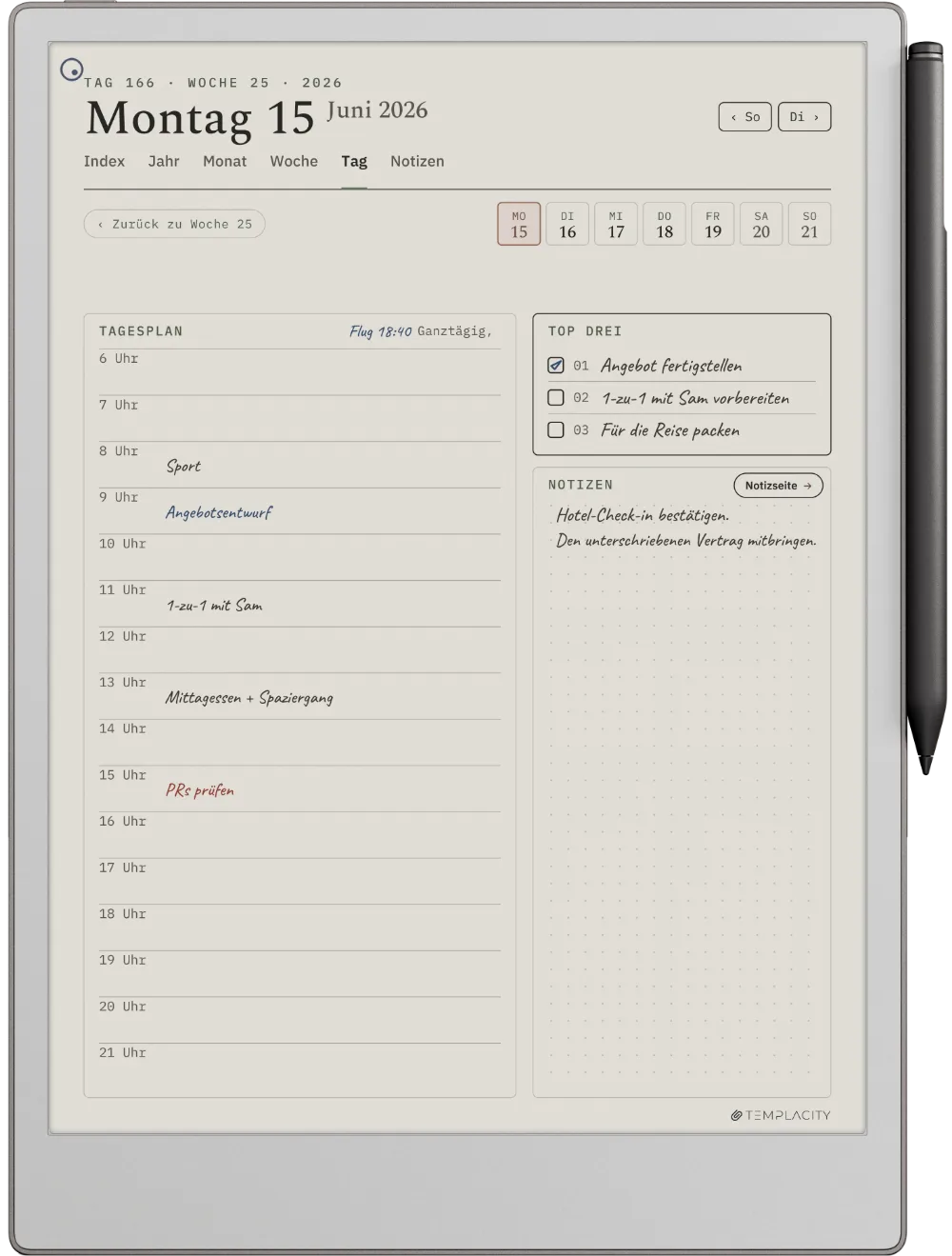The image size is (952, 1256).
Task: Uncheck task 01 Angebot fertigstellen
Action: [556, 366]
